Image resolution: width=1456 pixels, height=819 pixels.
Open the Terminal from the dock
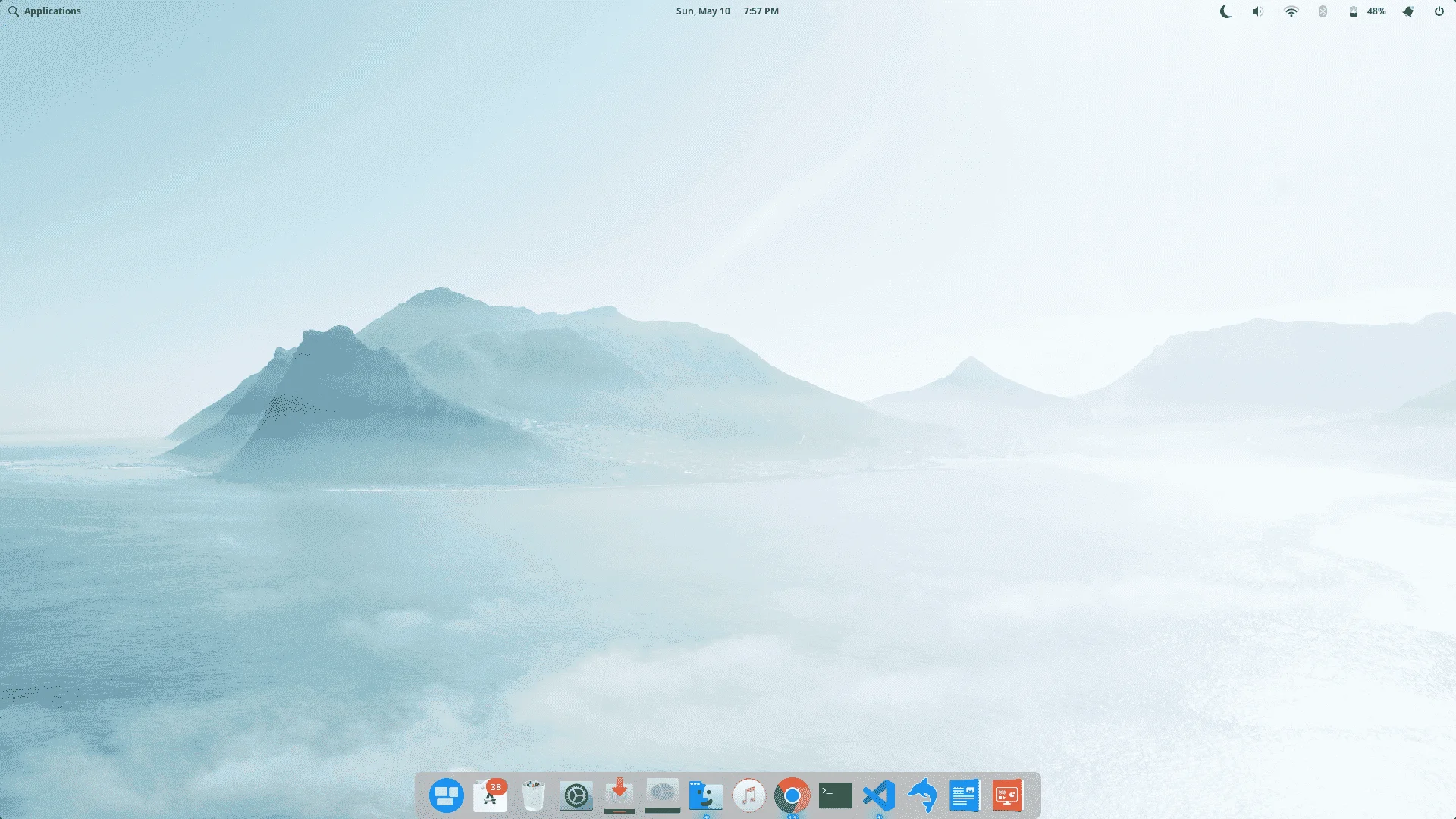point(836,795)
